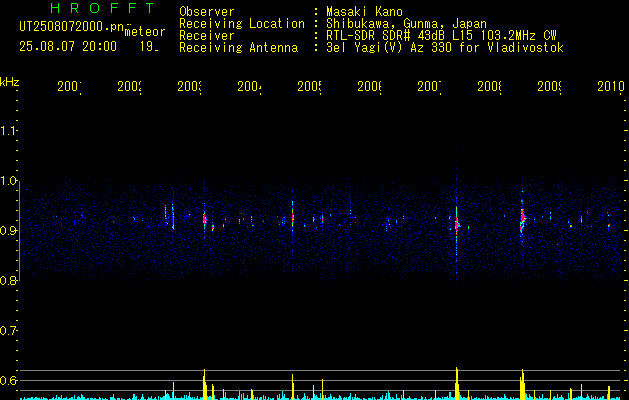Click the "Receiving Location" label
The height and width of the screenshot is (400, 629).
(x=242, y=24)
